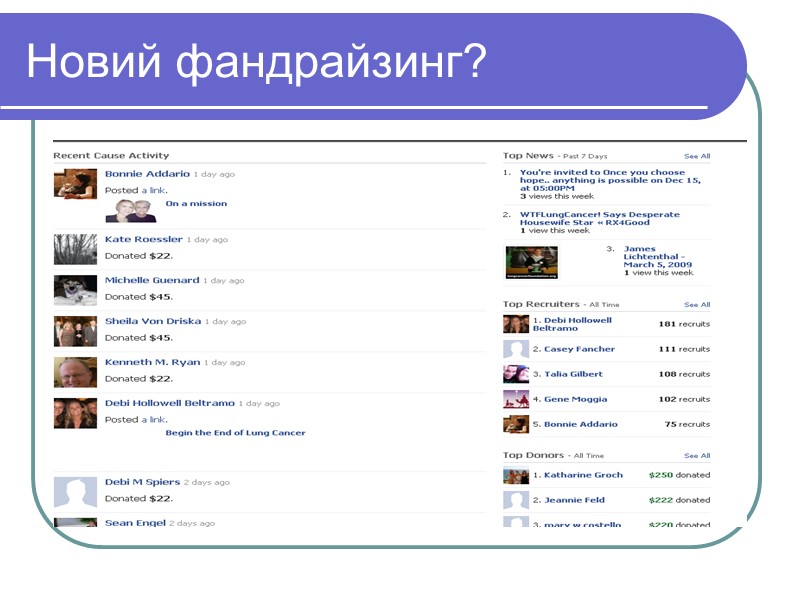Open 'WTFLungCancer! Says Desperate Housewife Star' news
Screen dimensions: 800x600
click(x=599, y=218)
